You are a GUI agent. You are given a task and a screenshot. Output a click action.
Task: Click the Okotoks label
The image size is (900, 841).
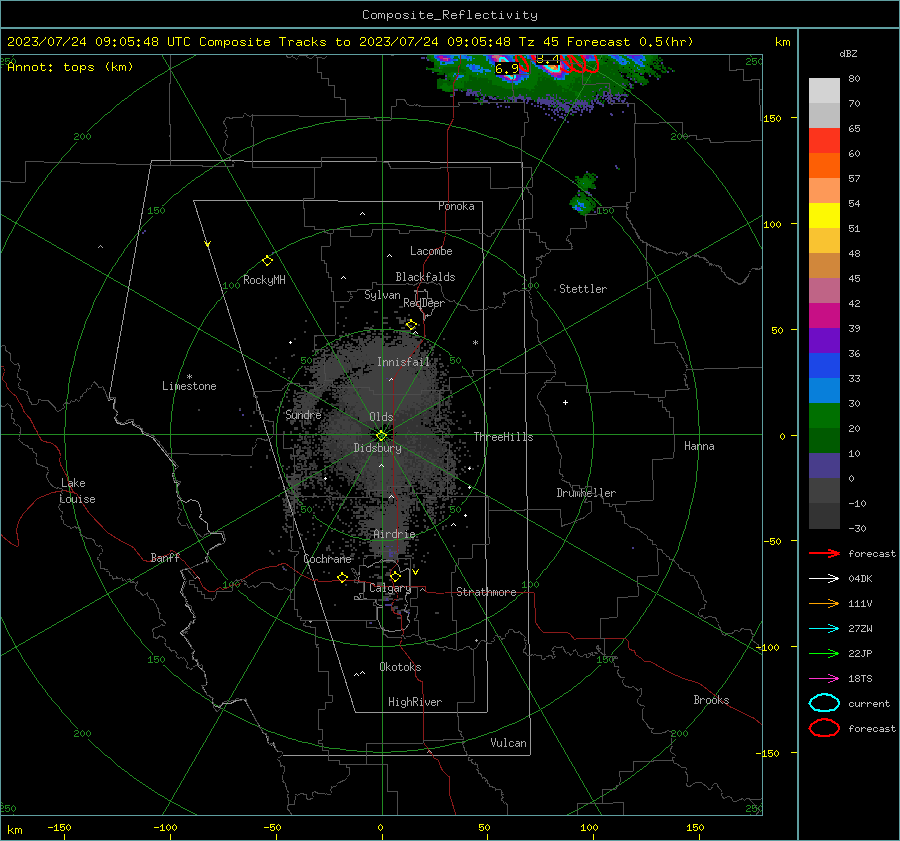[x=400, y=667]
